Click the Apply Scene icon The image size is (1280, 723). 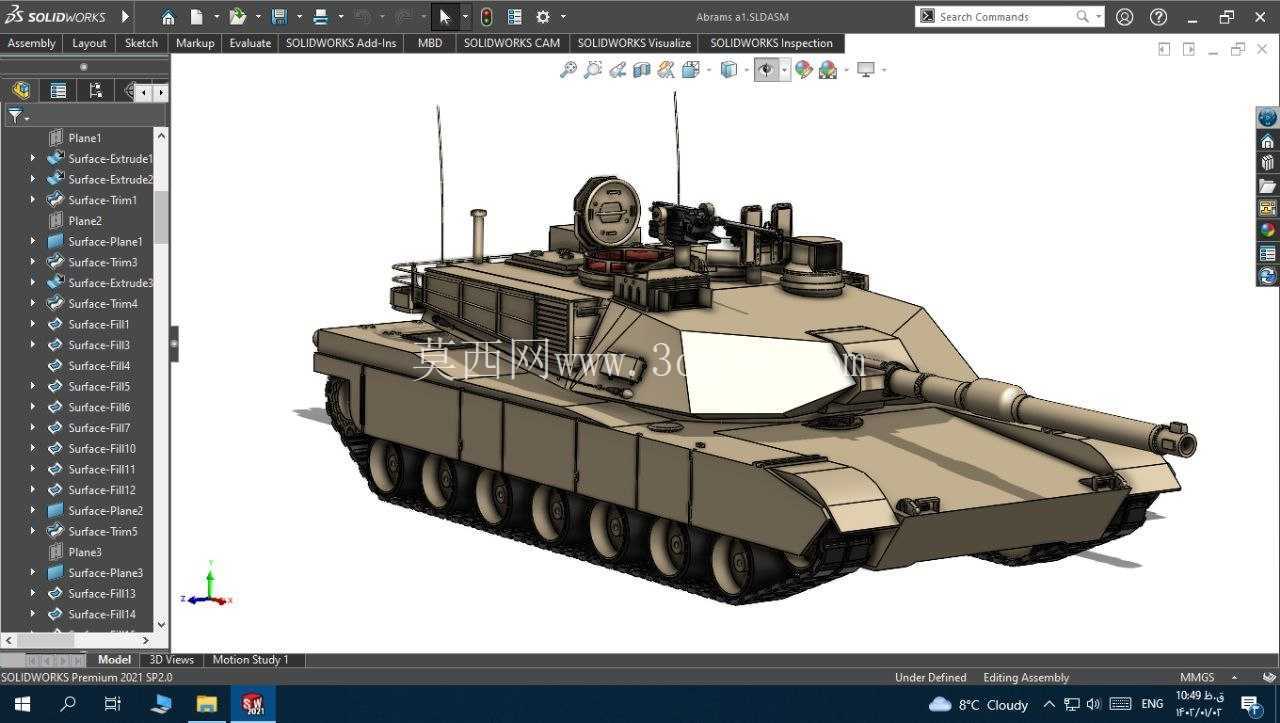828,70
